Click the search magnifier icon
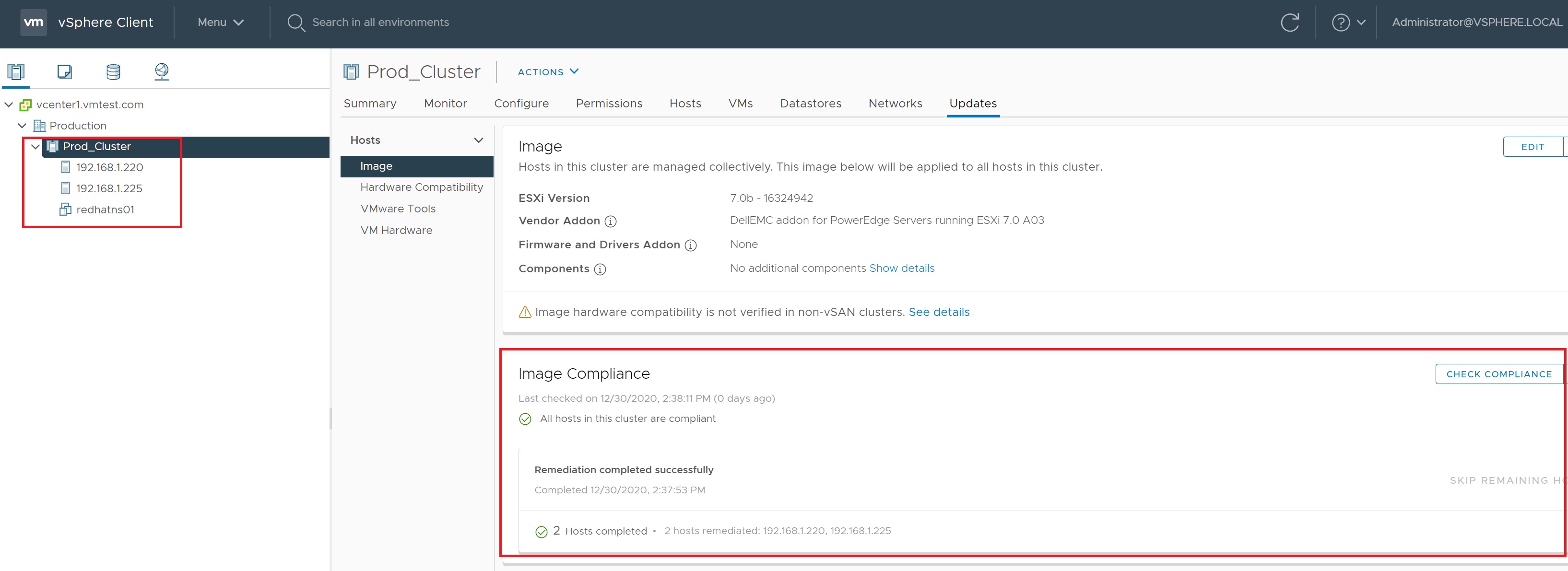The image size is (1568, 571). click(x=296, y=23)
